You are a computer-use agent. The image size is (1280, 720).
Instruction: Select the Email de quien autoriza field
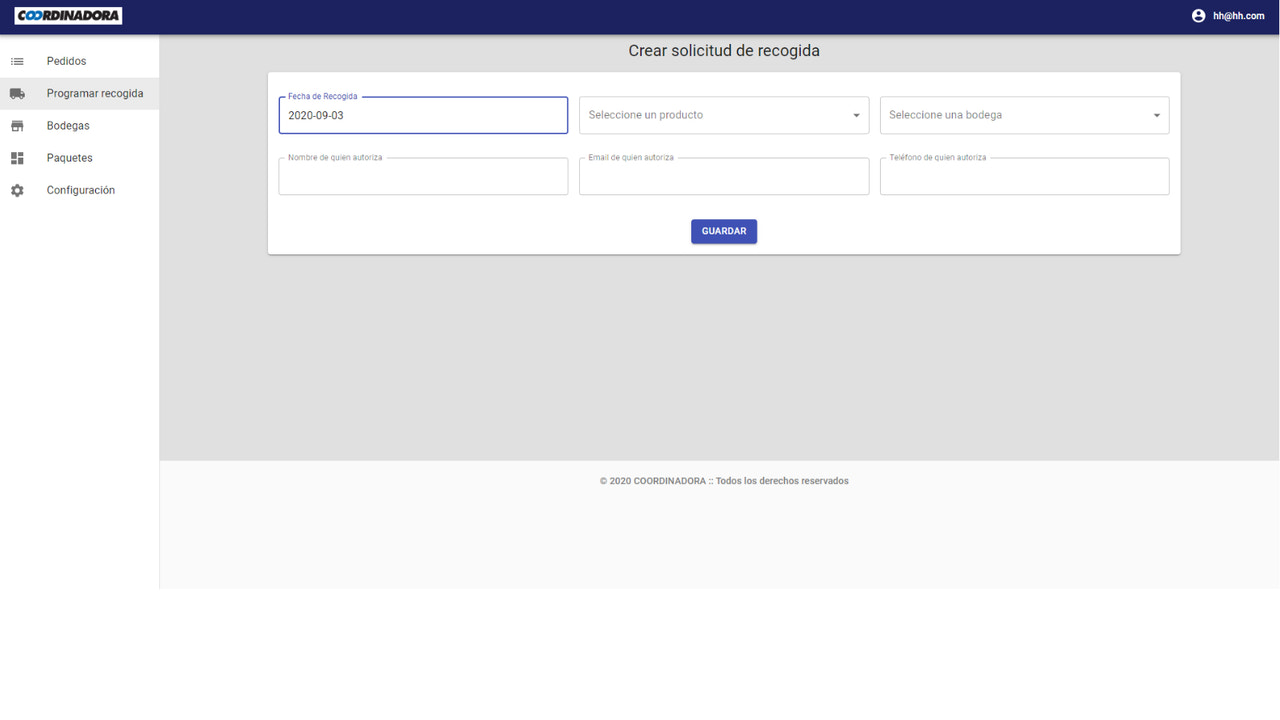(724, 176)
